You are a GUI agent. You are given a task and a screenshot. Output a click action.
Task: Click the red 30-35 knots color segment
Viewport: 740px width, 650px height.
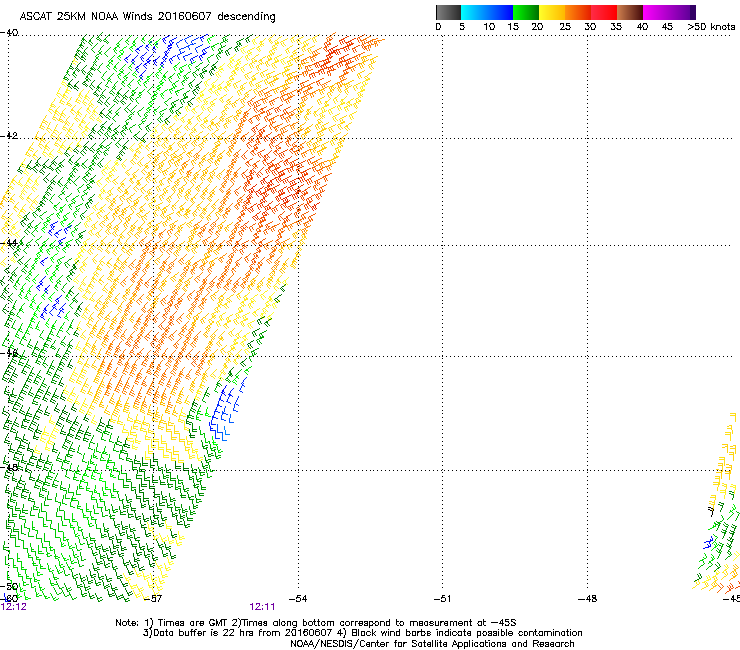tap(604, 12)
